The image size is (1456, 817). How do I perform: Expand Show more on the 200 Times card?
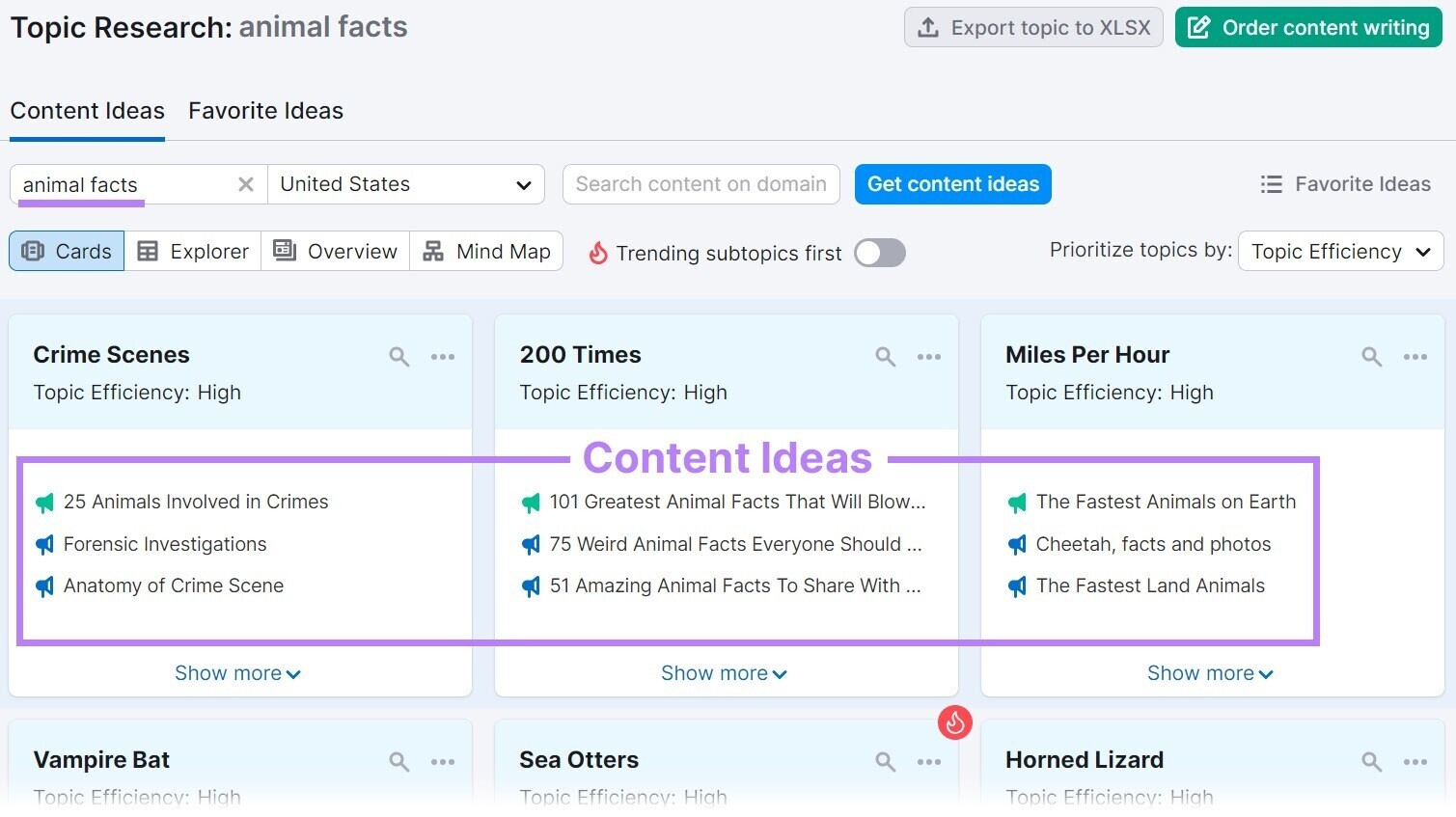(724, 672)
